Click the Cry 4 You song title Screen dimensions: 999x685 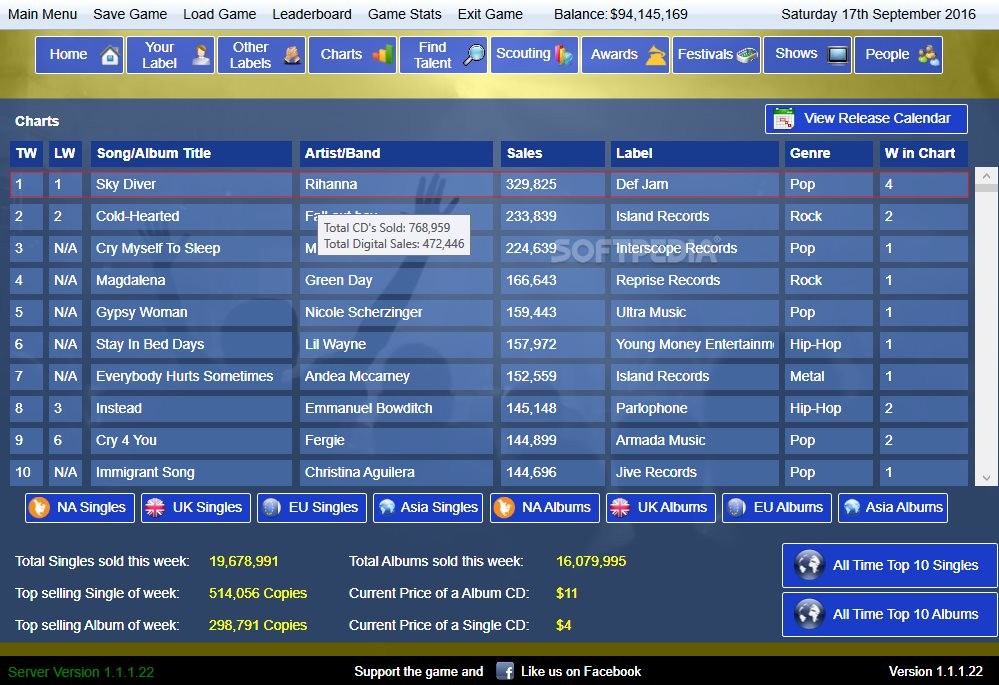[x=126, y=440]
